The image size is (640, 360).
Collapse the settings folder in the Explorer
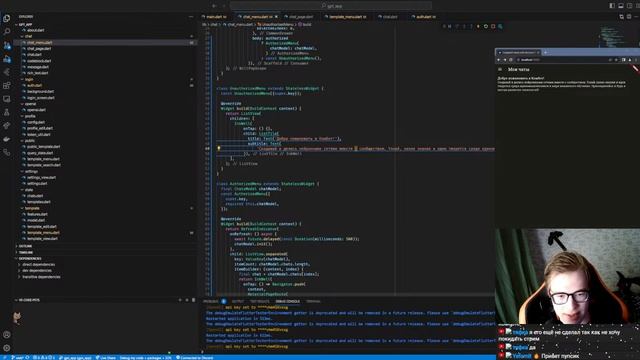tap(31, 171)
